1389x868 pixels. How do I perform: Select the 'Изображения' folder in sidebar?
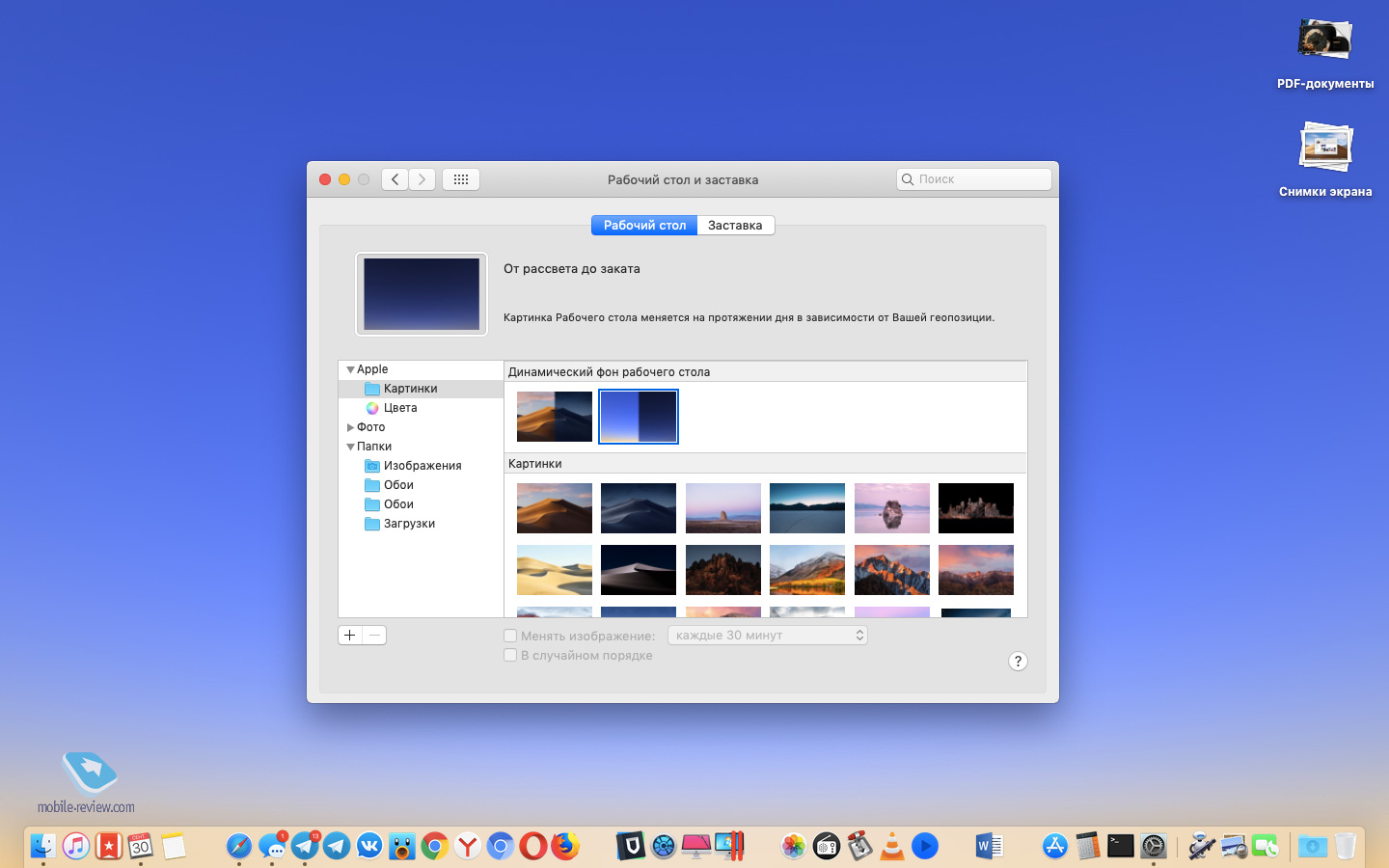421,466
